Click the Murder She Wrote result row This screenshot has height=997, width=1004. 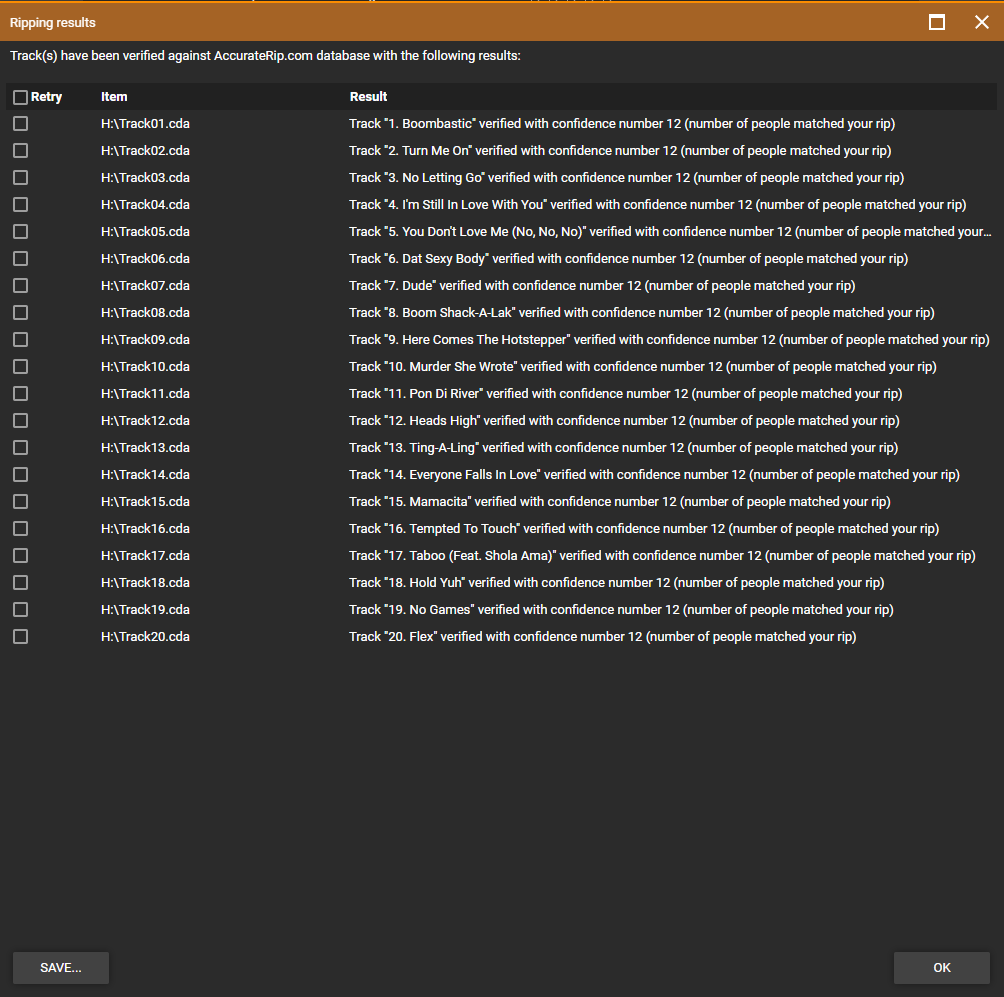click(x=642, y=367)
